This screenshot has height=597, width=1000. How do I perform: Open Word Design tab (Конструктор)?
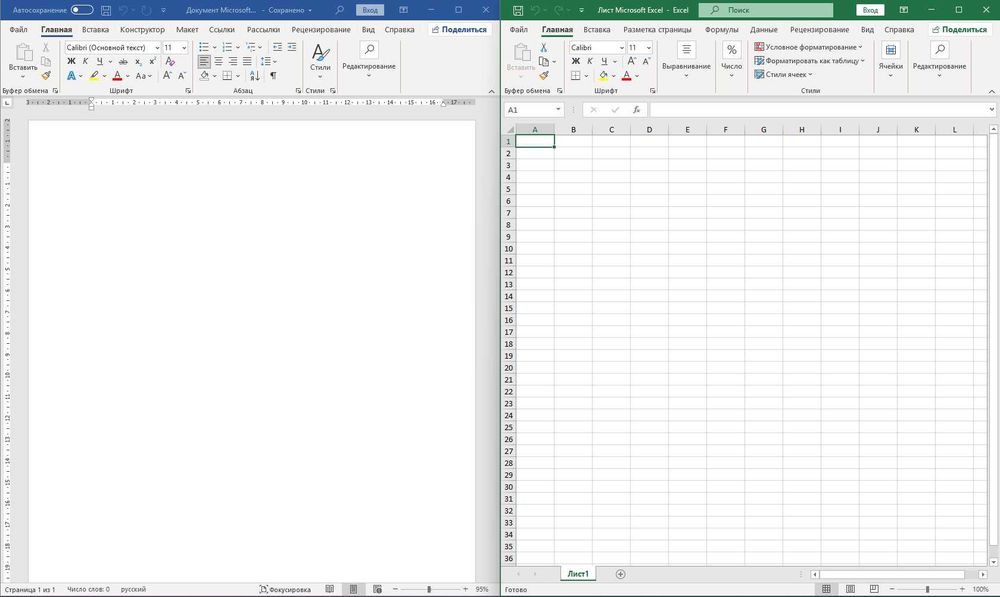[x=142, y=29]
